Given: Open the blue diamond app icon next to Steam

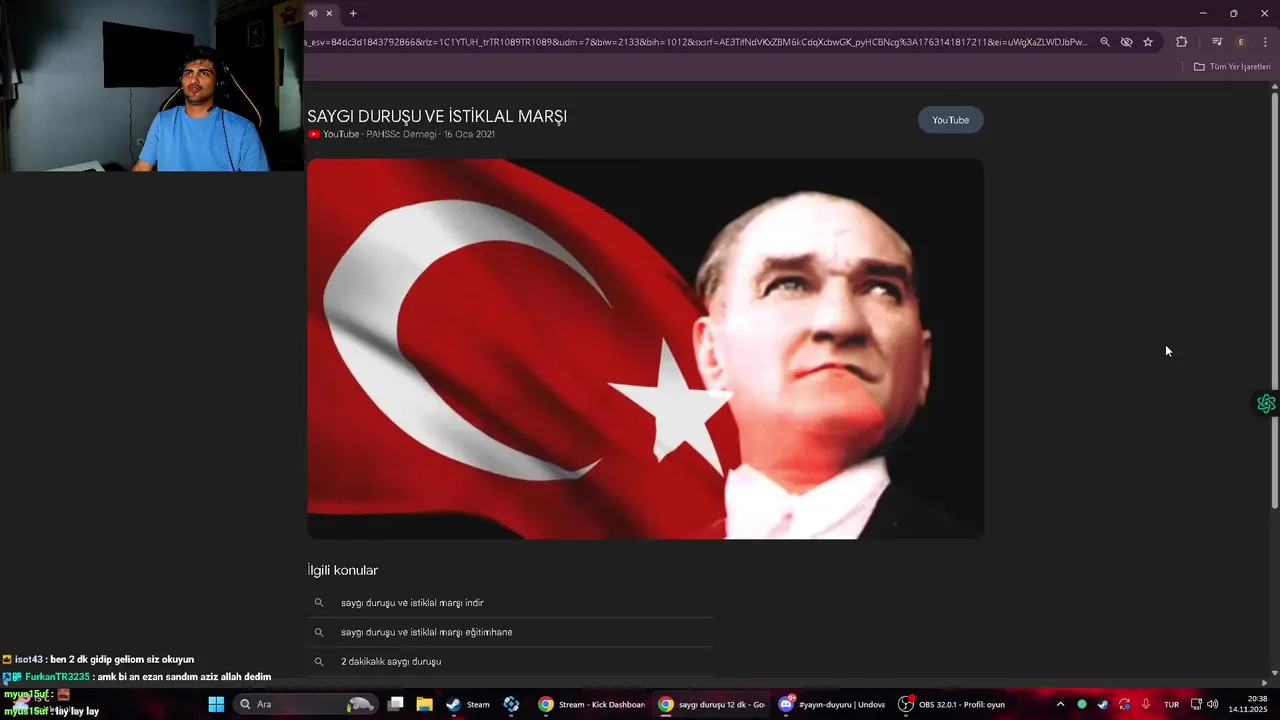Looking at the screenshot, I should [x=511, y=704].
